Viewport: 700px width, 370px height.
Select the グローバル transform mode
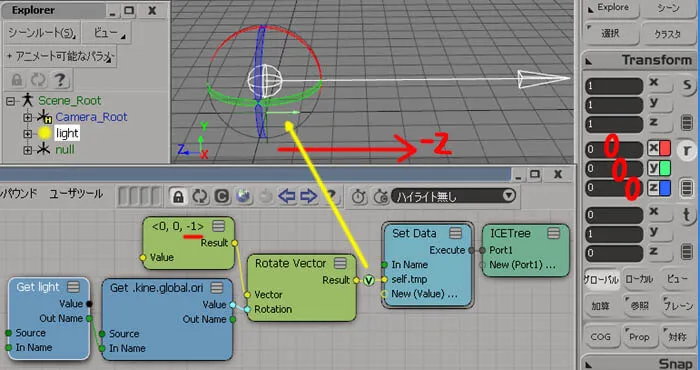point(601,279)
